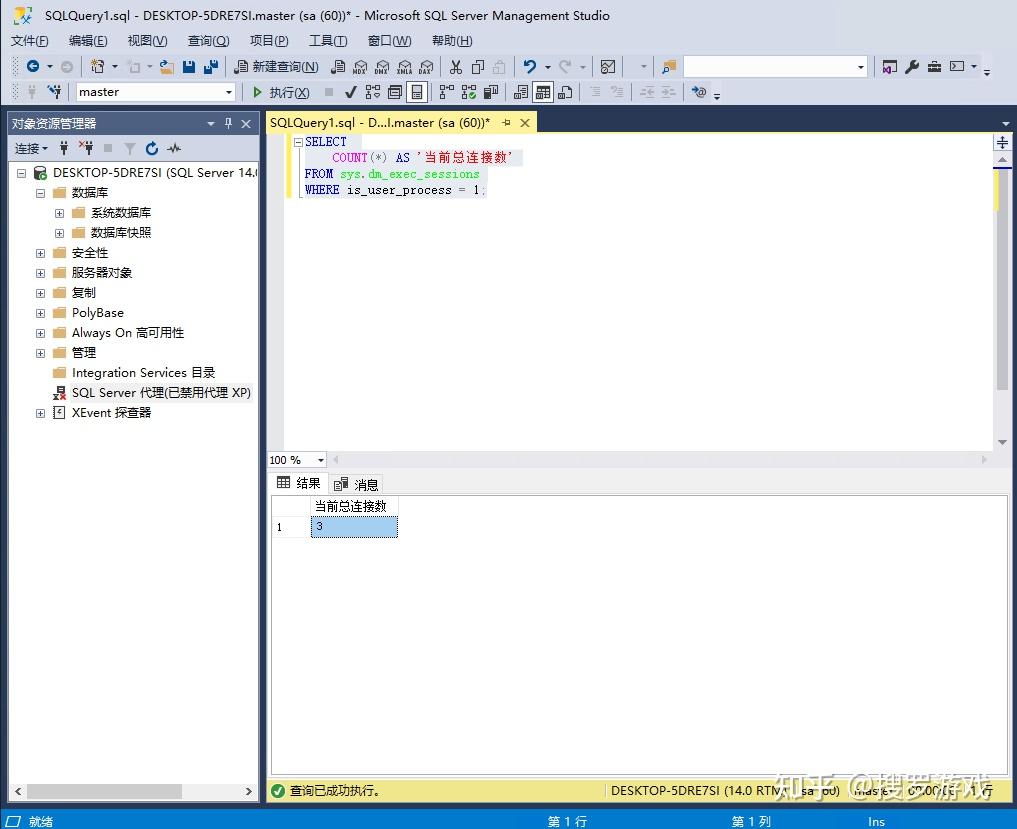Click the Disconnect plug icon in Object Explorer
Image resolution: width=1017 pixels, height=829 pixels.
(86, 149)
